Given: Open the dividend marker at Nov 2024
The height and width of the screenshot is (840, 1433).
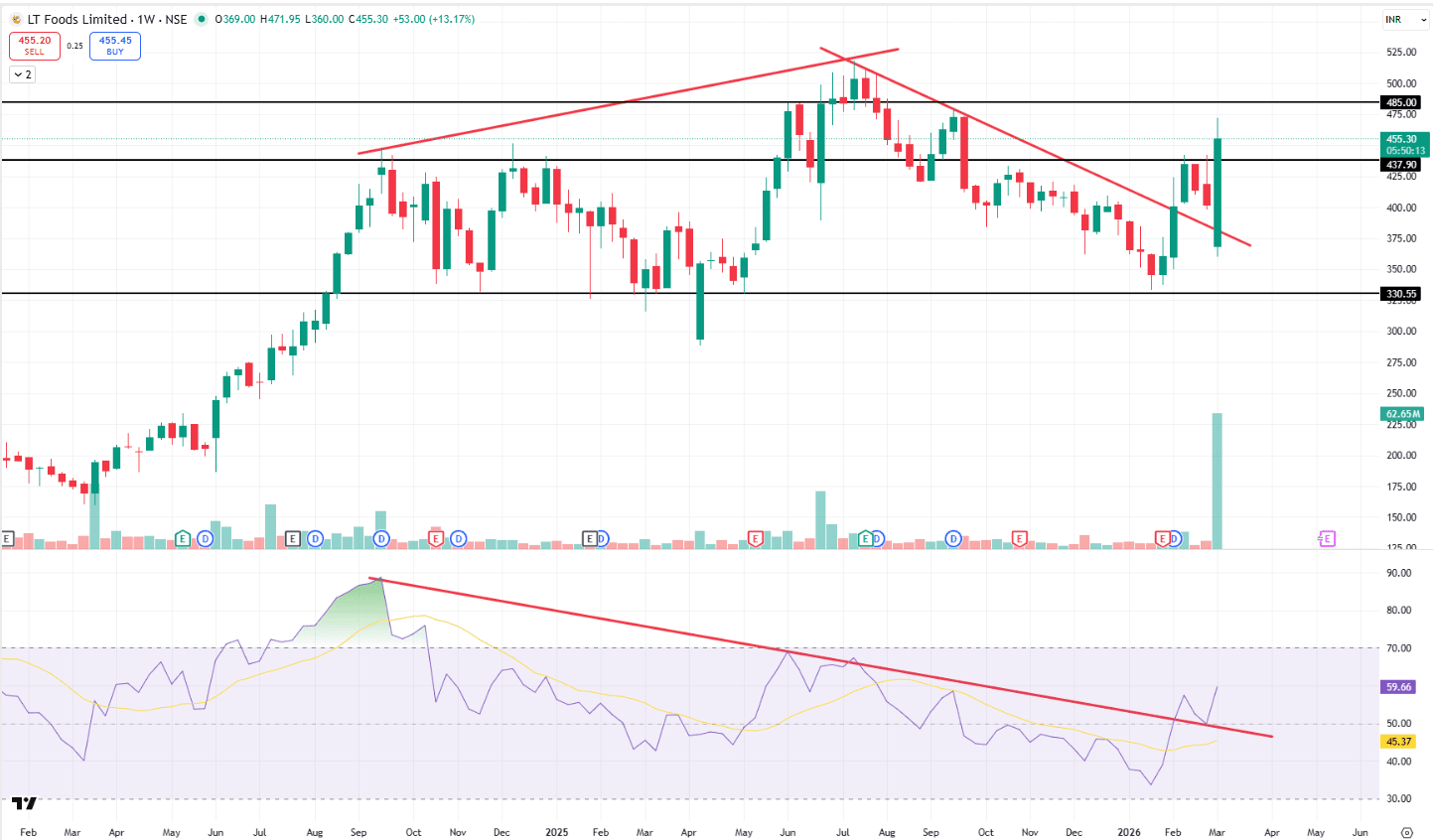Looking at the screenshot, I should click(x=458, y=538).
